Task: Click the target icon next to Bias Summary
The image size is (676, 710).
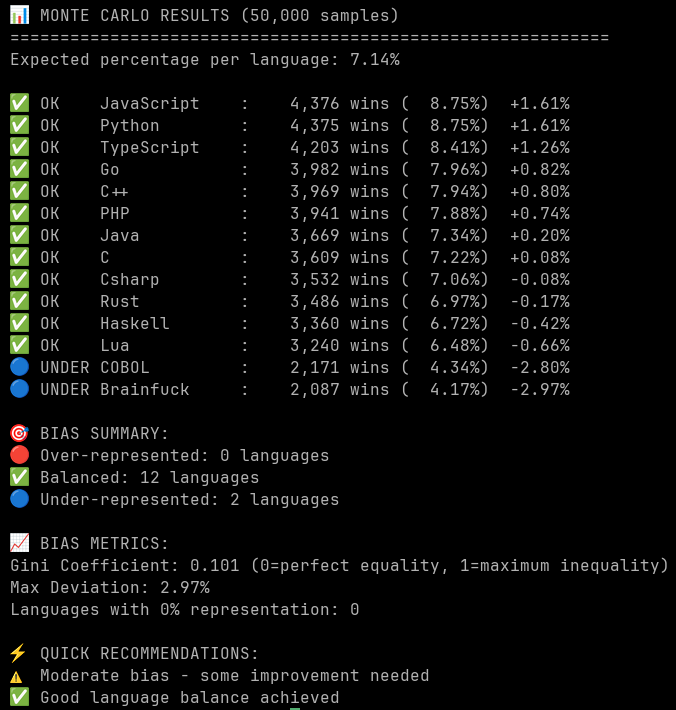Action: click(19, 433)
